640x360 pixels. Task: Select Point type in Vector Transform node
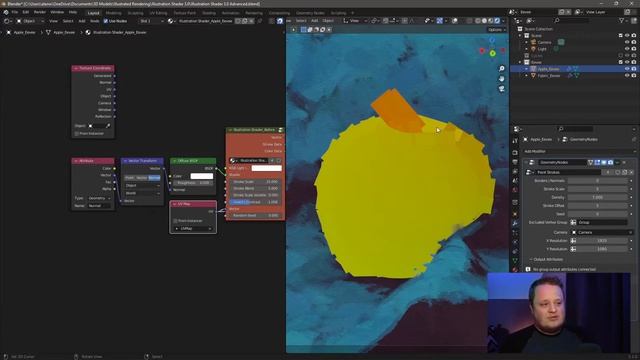pyautogui.click(x=130, y=178)
